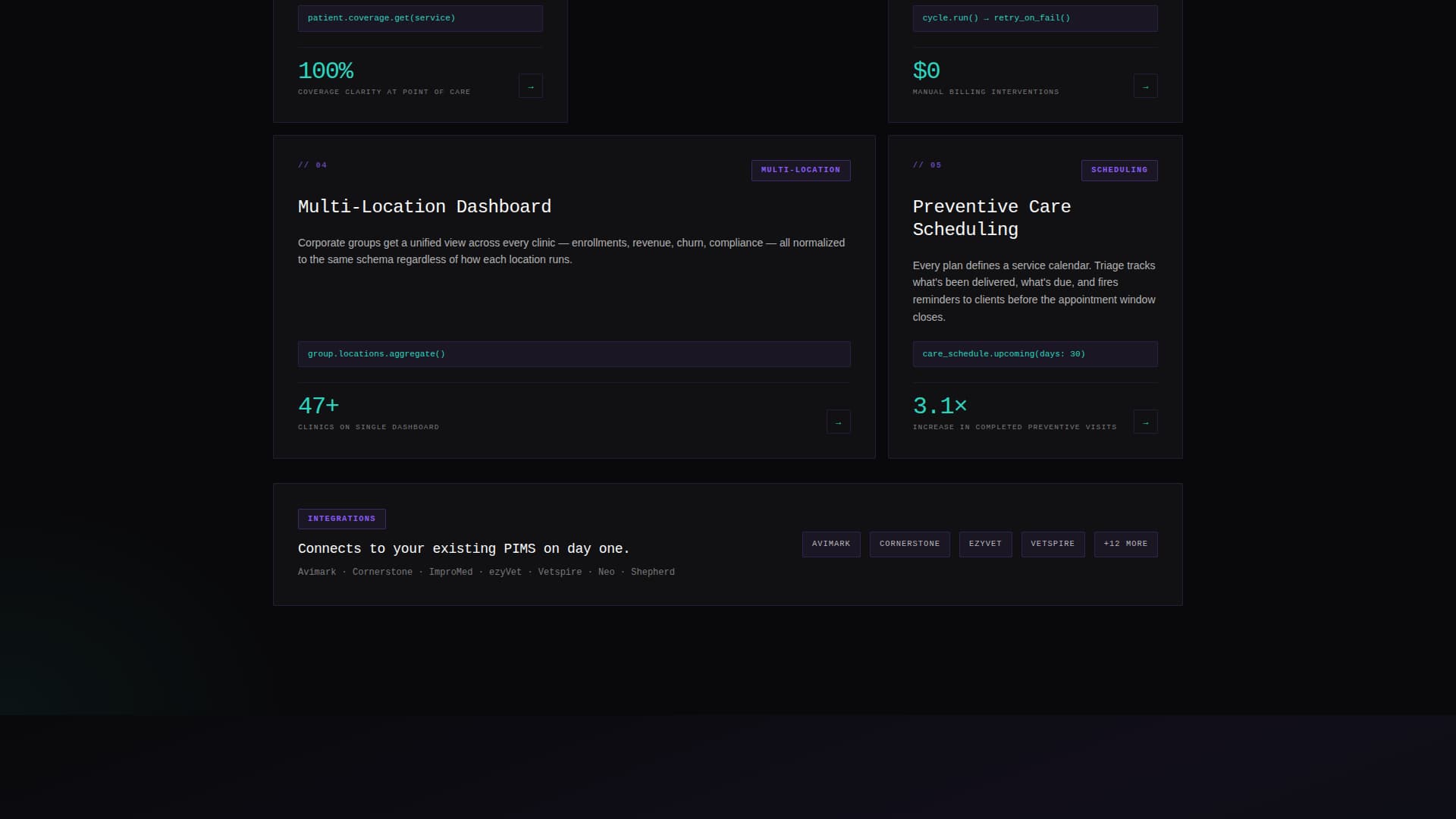The image size is (1456, 819).
Task: Click the care_schedule.upcoming(days: 30) code box
Action: [x=1035, y=354]
